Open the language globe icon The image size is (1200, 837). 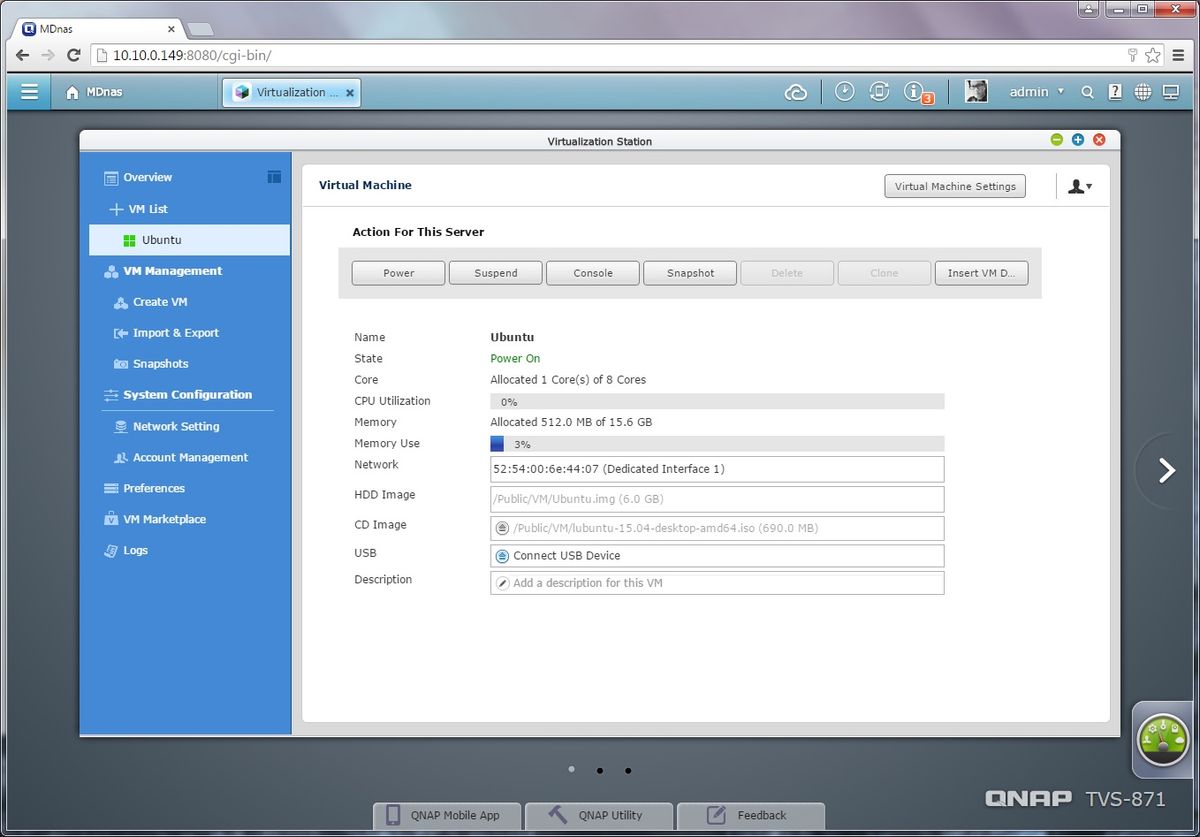pyautogui.click(x=1143, y=92)
